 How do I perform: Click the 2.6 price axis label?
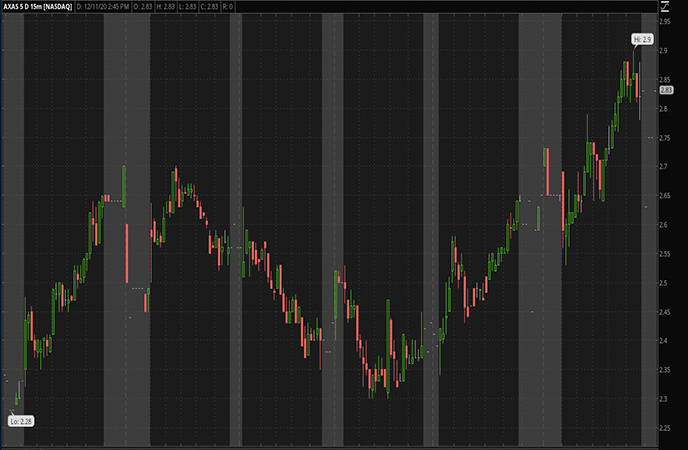pyautogui.click(x=663, y=225)
